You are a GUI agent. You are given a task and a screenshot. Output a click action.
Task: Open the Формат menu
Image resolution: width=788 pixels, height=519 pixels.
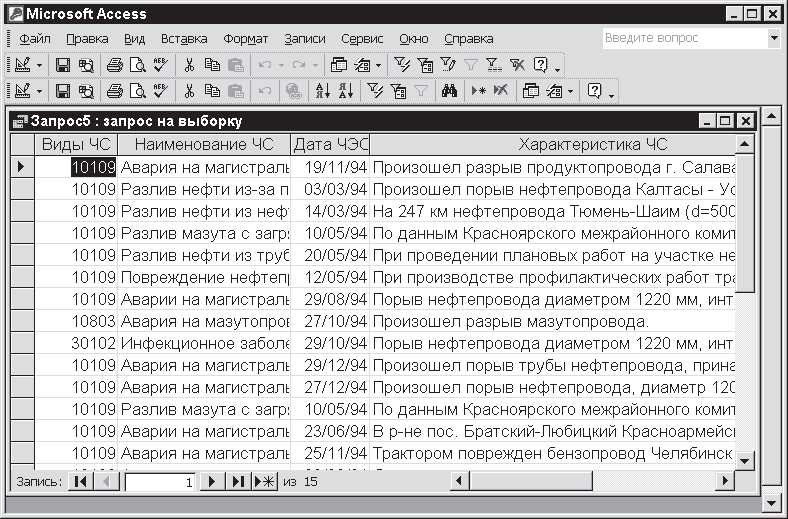point(245,39)
